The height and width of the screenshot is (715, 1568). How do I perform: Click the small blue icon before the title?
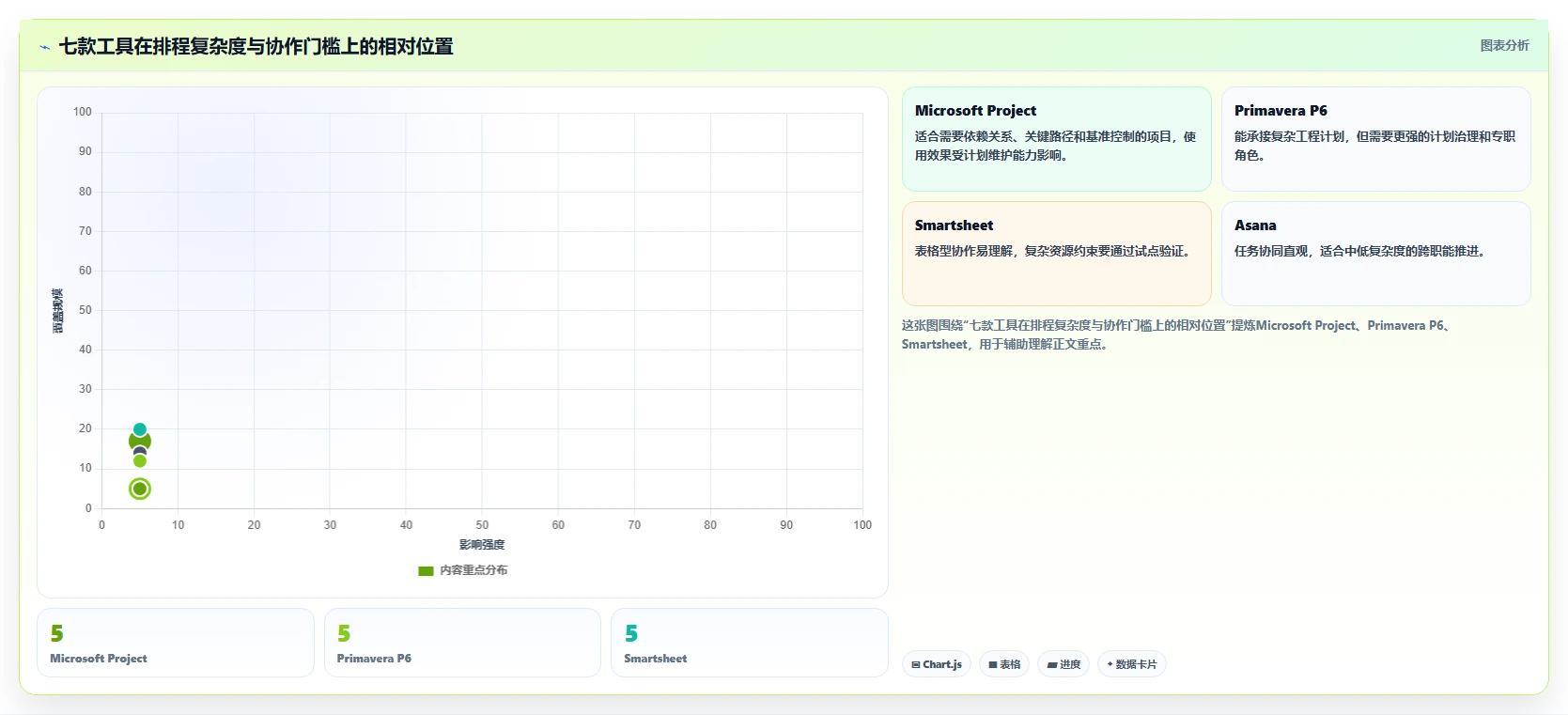[44, 47]
